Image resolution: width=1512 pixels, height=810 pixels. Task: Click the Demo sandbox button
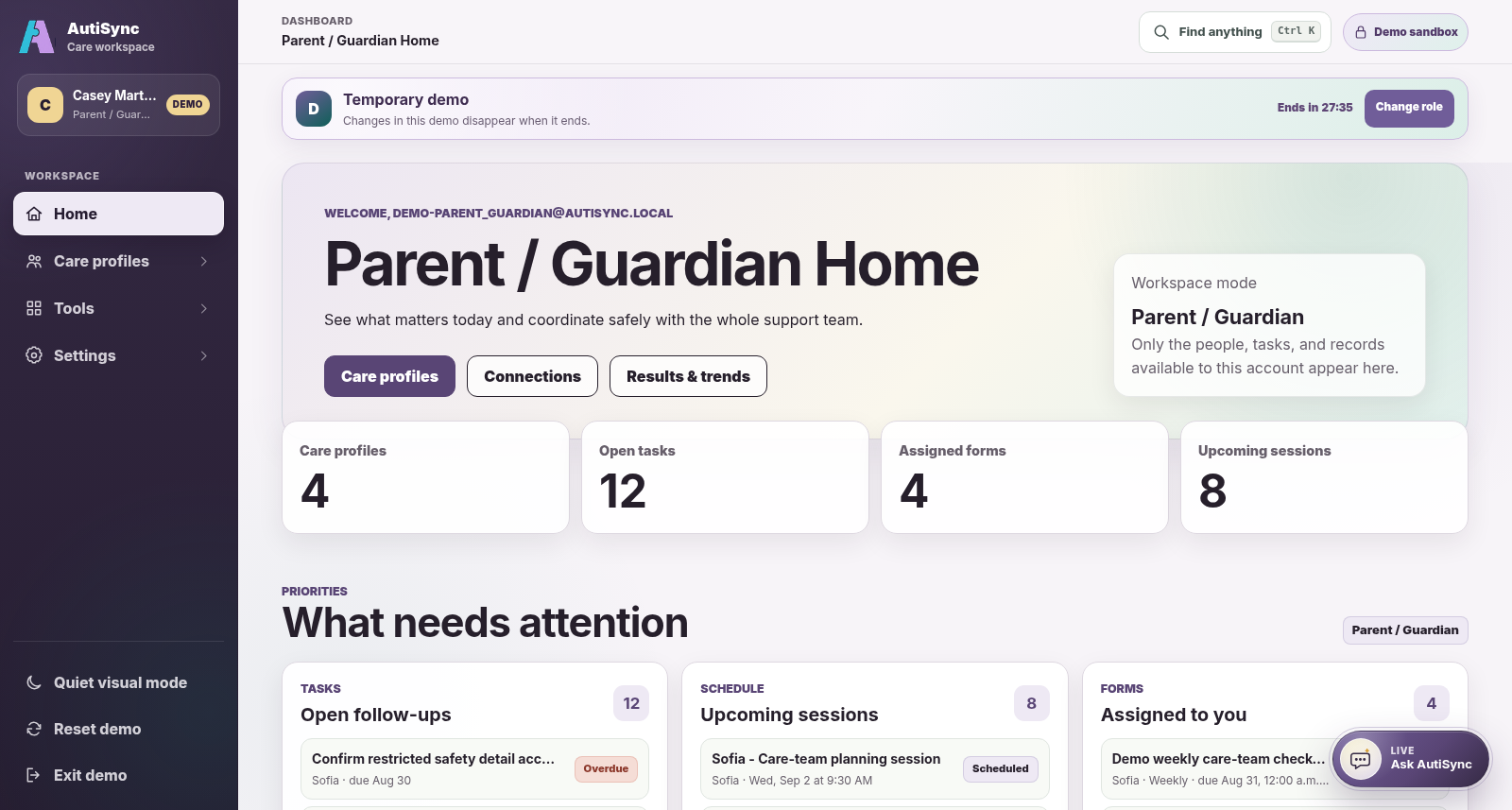pyautogui.click(x=1405, y=32)
